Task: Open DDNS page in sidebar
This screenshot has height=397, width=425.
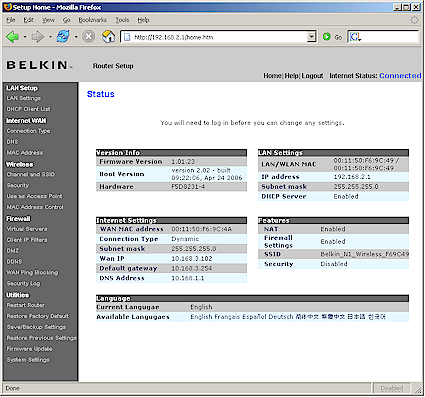Action: coord(14,262)
